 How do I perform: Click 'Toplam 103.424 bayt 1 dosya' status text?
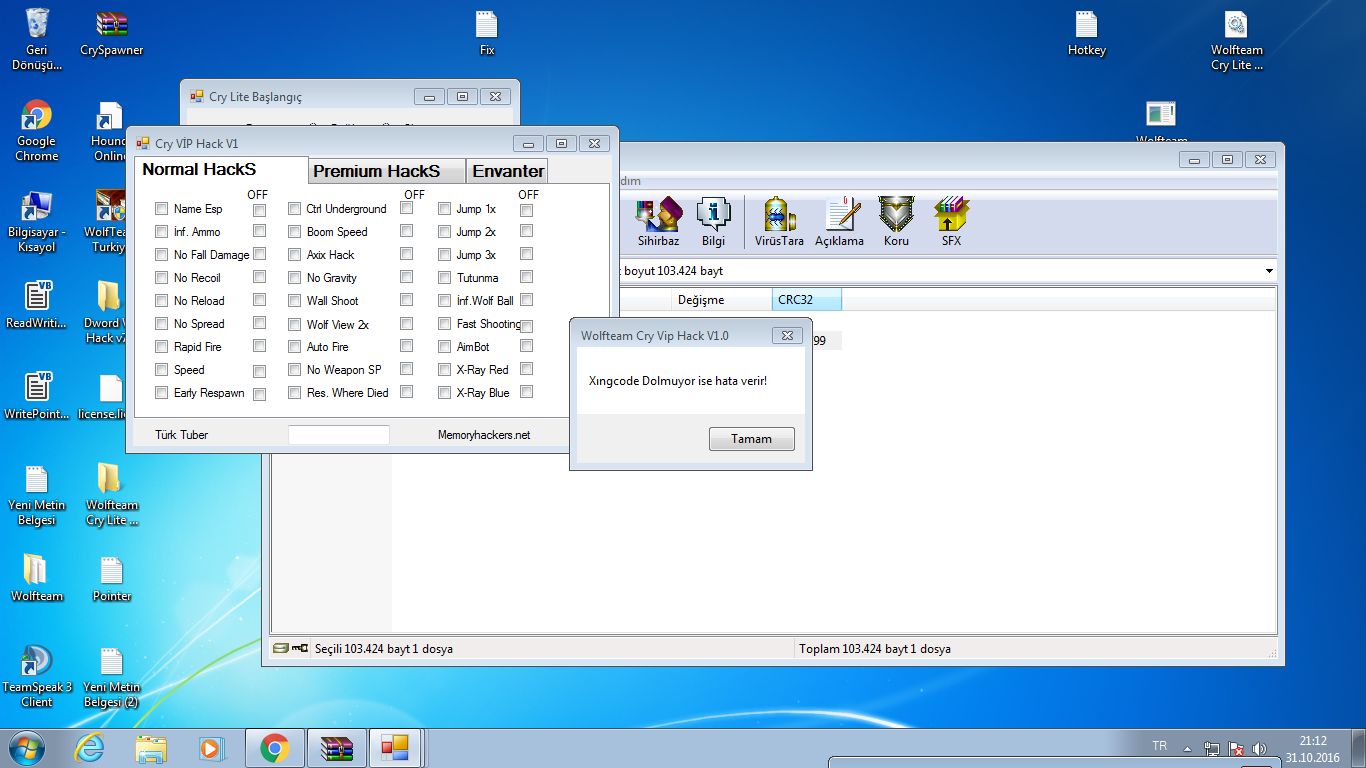875,649
